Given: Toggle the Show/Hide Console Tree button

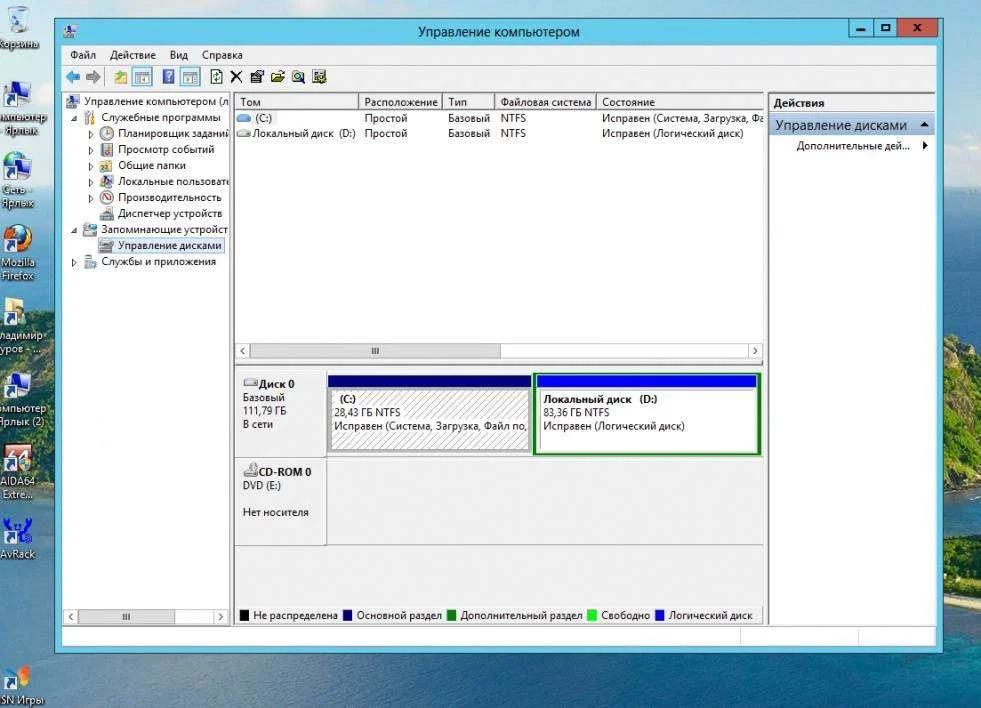Looking at the screenshot, I should click(142, 77).
